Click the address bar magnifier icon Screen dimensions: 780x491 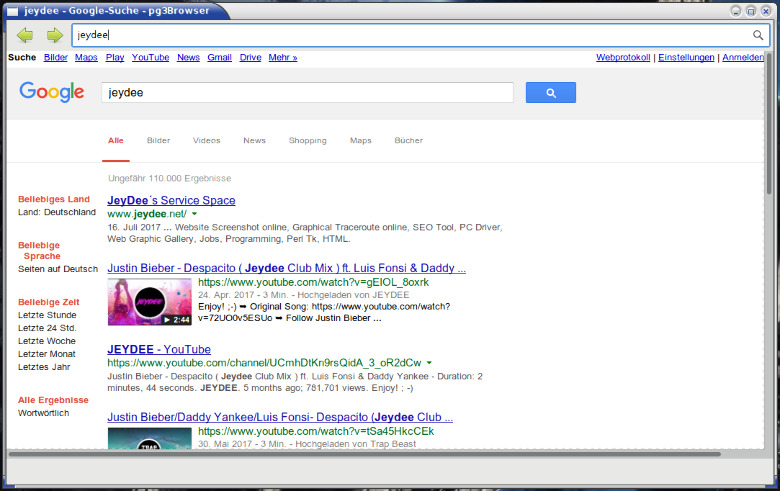(x=758, y=35)
